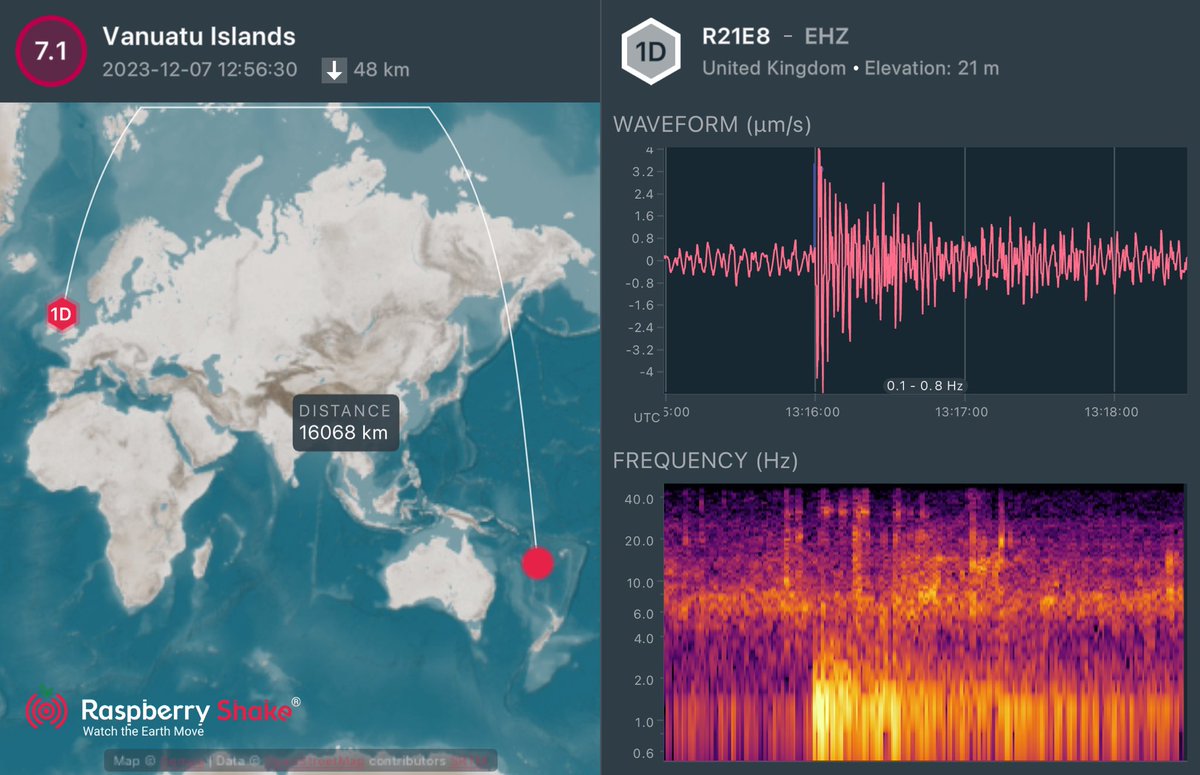The height and width of the screenshot is (775, 1200).
Task: Click the 48 km depth value
Action: click(382, 70)
